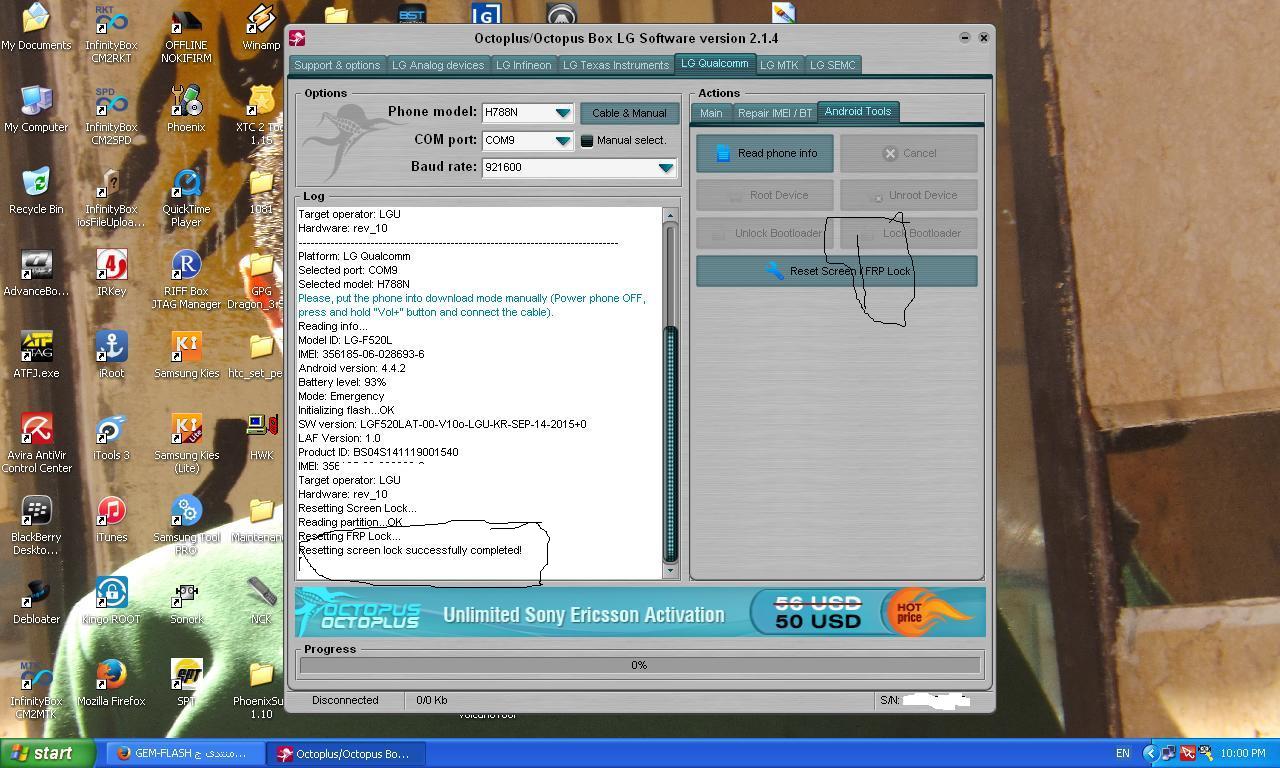The height and width of the screenshot is (768, 1280).
Task: Open the Main actions tab
Action: tap(711, 113)
